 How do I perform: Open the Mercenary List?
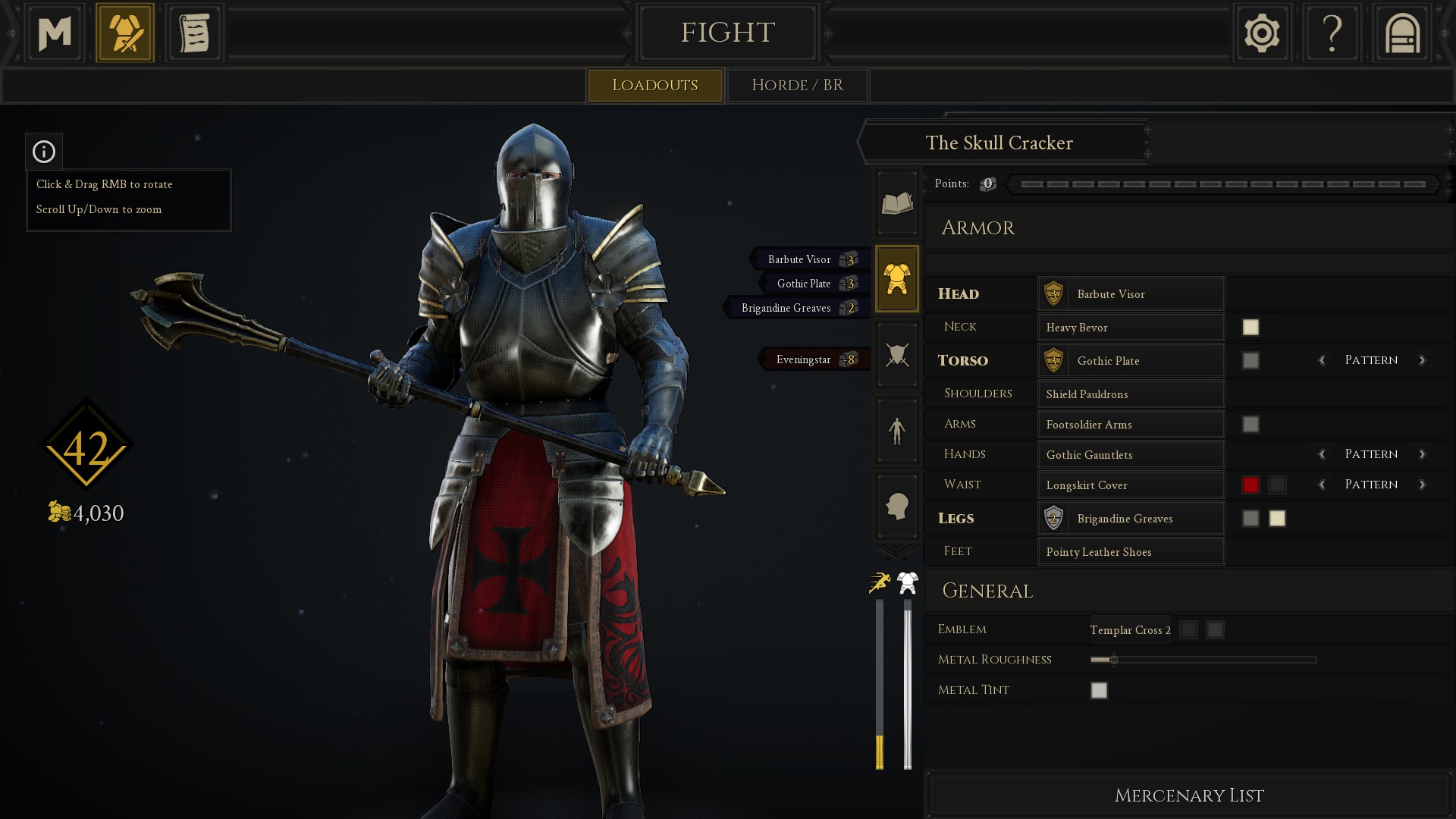click(1188, 795)
